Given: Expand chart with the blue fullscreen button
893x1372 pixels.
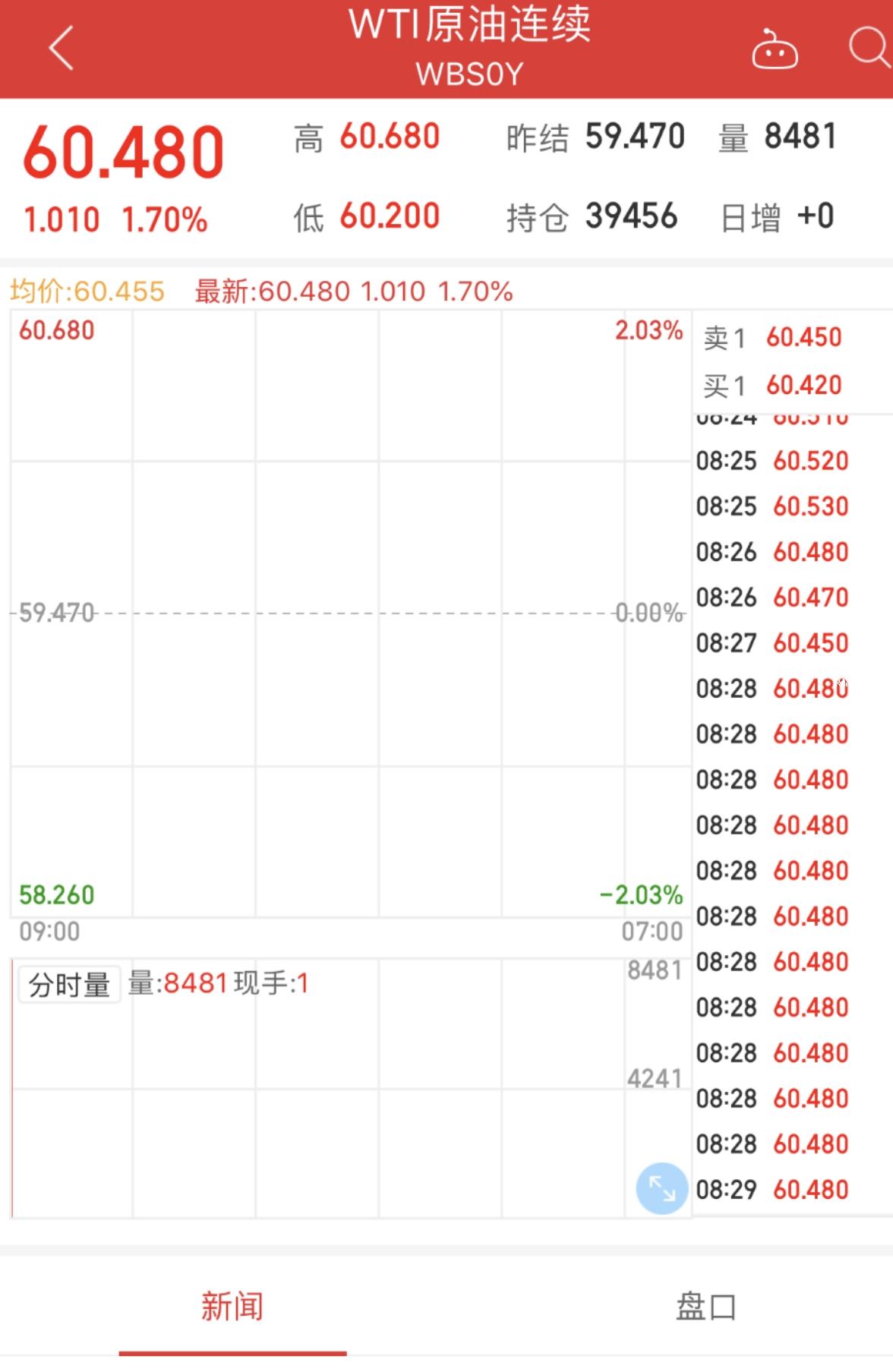Looking at the screenshot, I should click(661, 1188).
